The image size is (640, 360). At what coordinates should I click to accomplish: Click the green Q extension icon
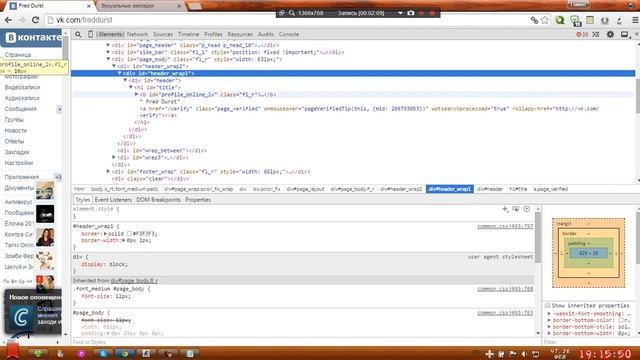click(x=560, y=20)
